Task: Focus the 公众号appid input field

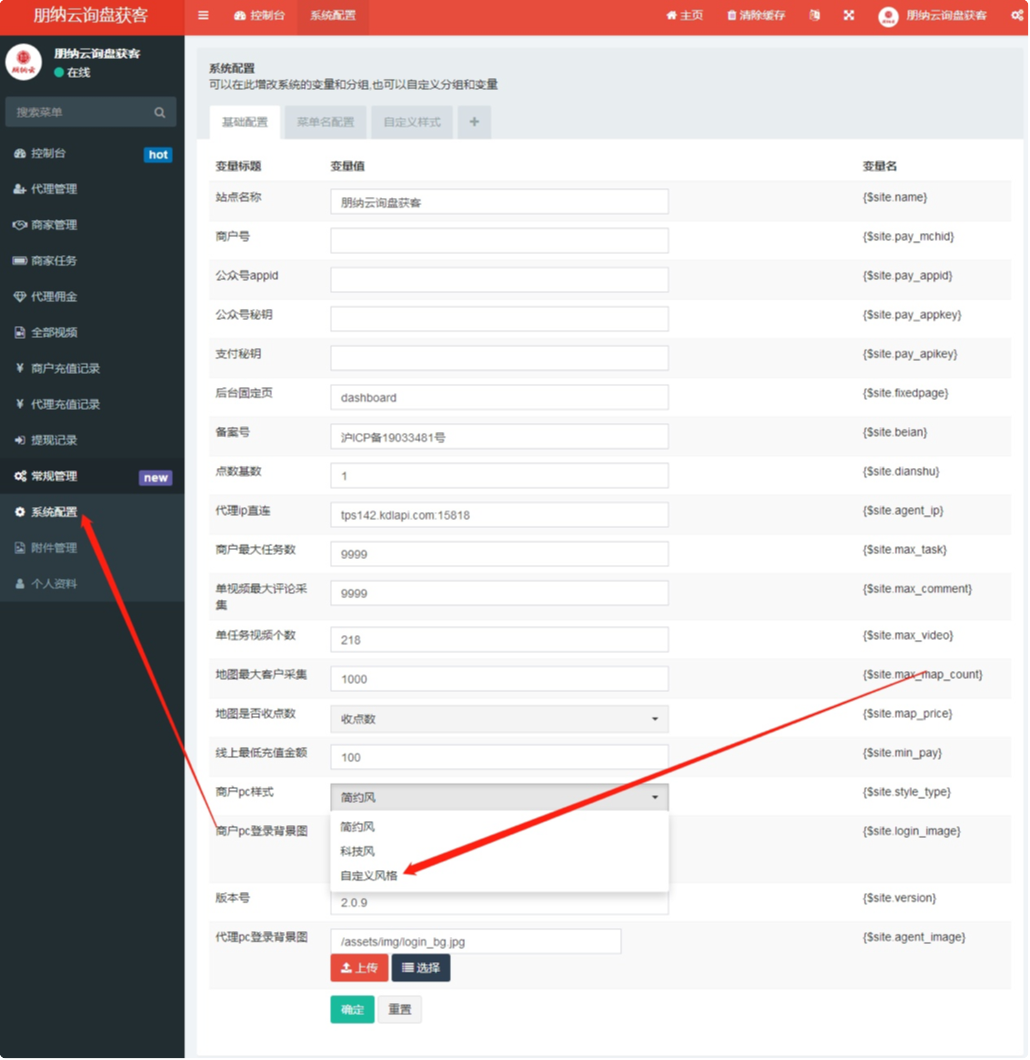Action: [499, 280]
